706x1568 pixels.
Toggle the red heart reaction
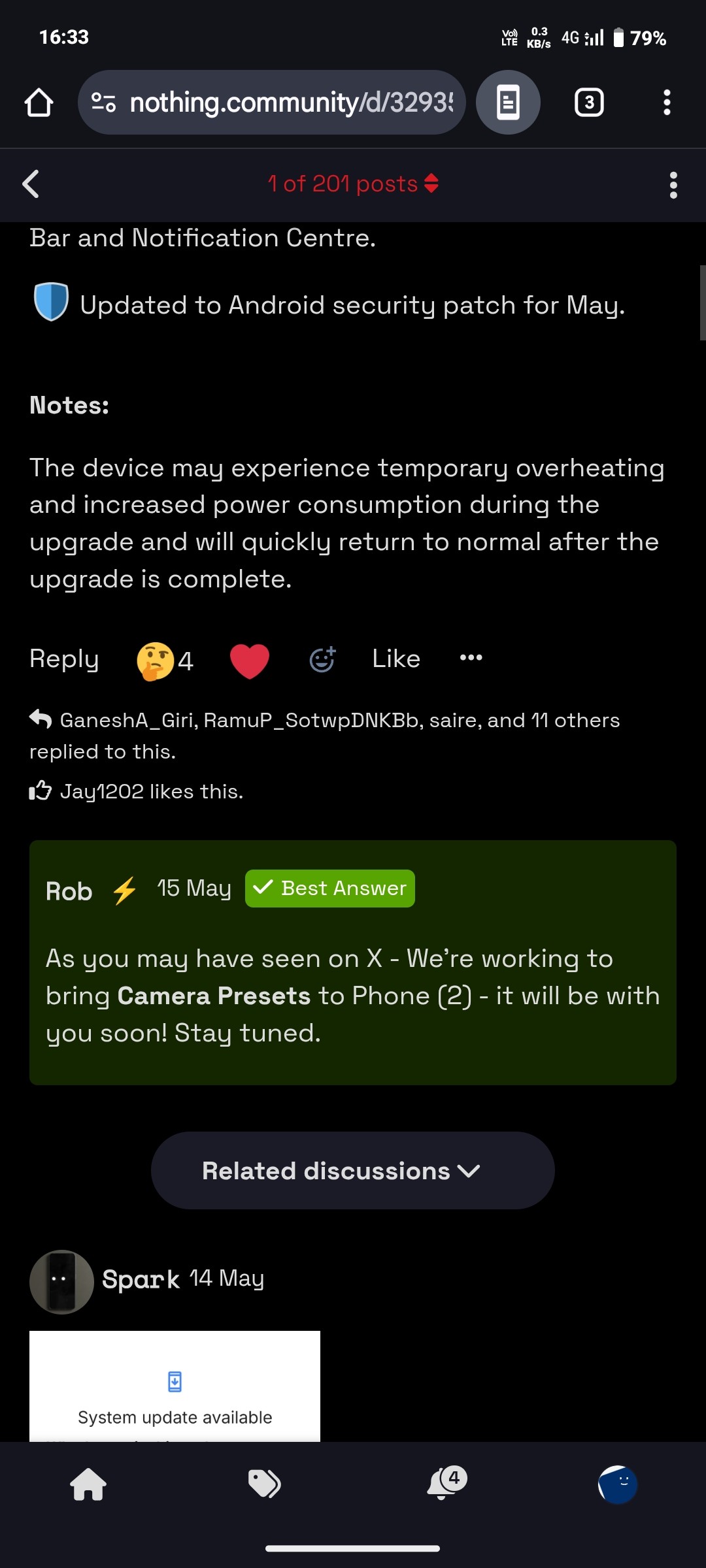(x=250, y=660)
